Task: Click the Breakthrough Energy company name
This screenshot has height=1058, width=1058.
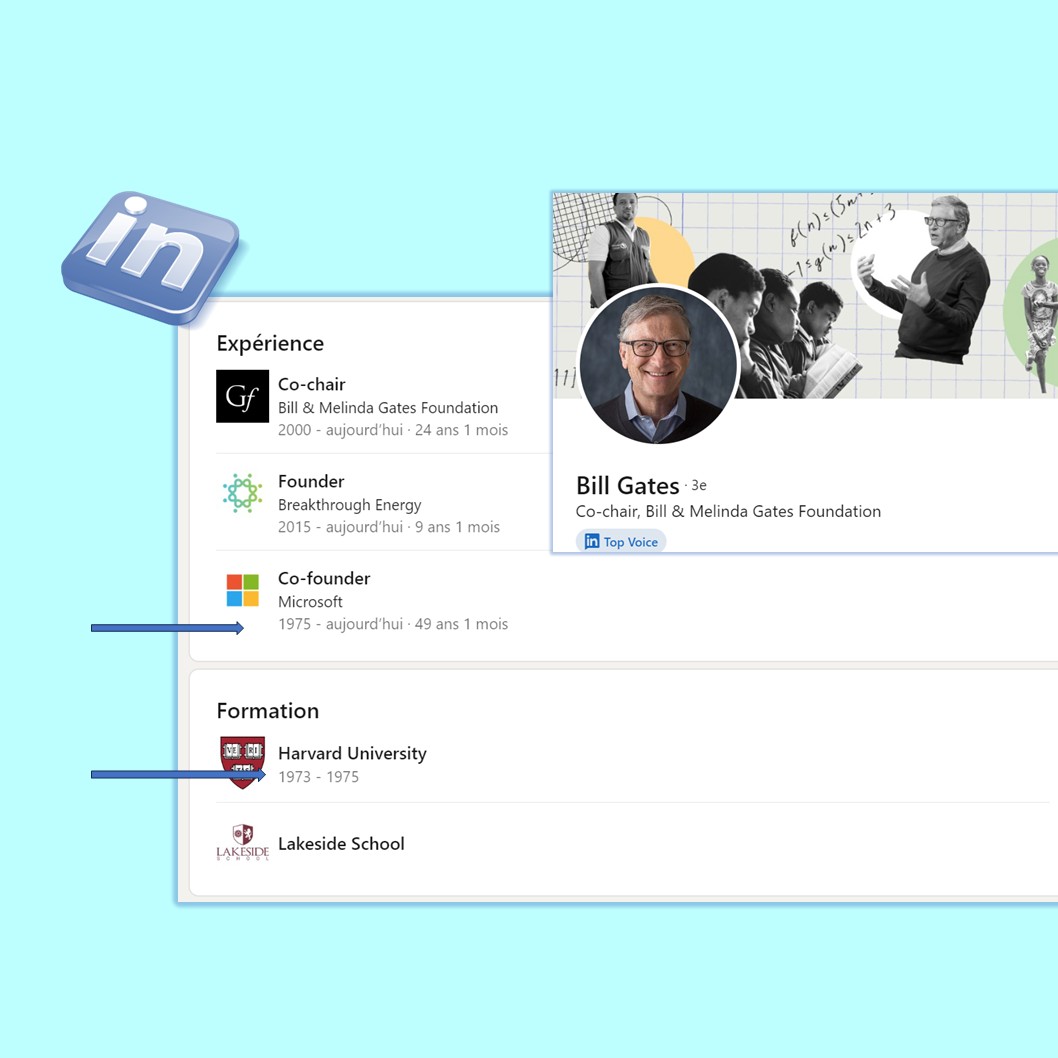Action: point(350,505)
